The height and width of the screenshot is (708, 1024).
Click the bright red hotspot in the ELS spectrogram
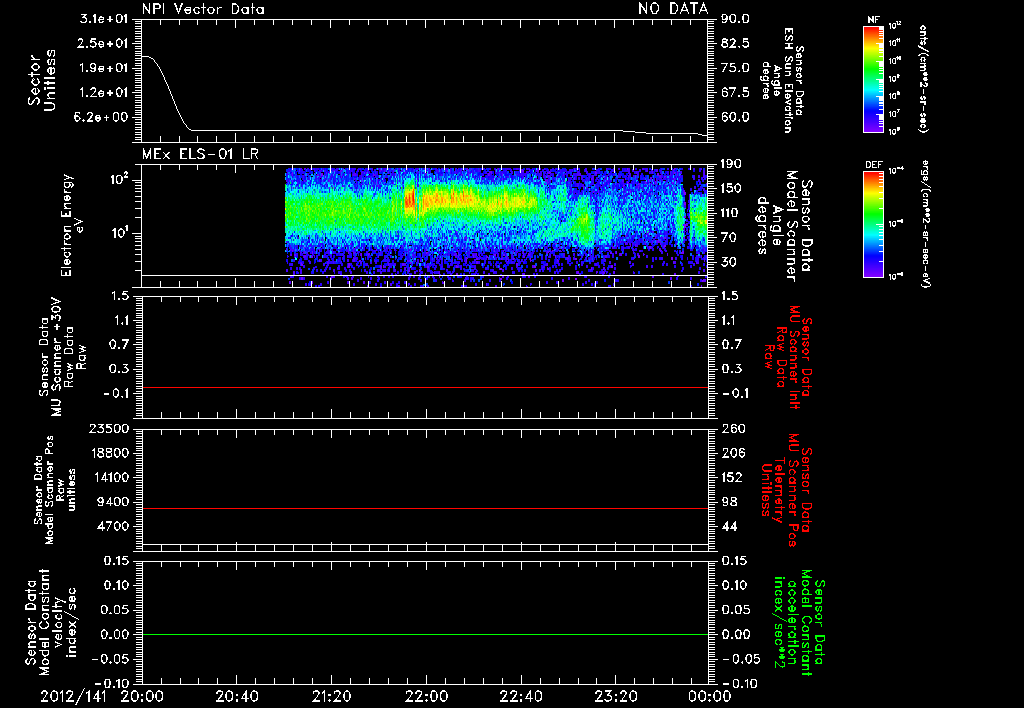(410, 198)
